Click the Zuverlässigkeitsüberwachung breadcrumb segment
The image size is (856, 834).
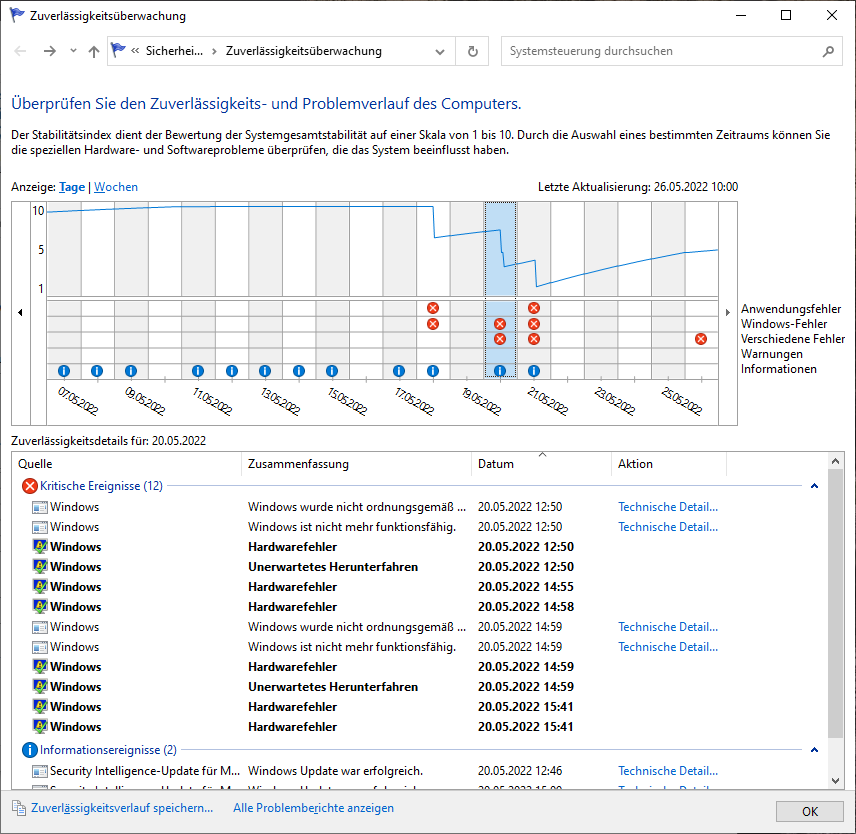pos(304,51)
